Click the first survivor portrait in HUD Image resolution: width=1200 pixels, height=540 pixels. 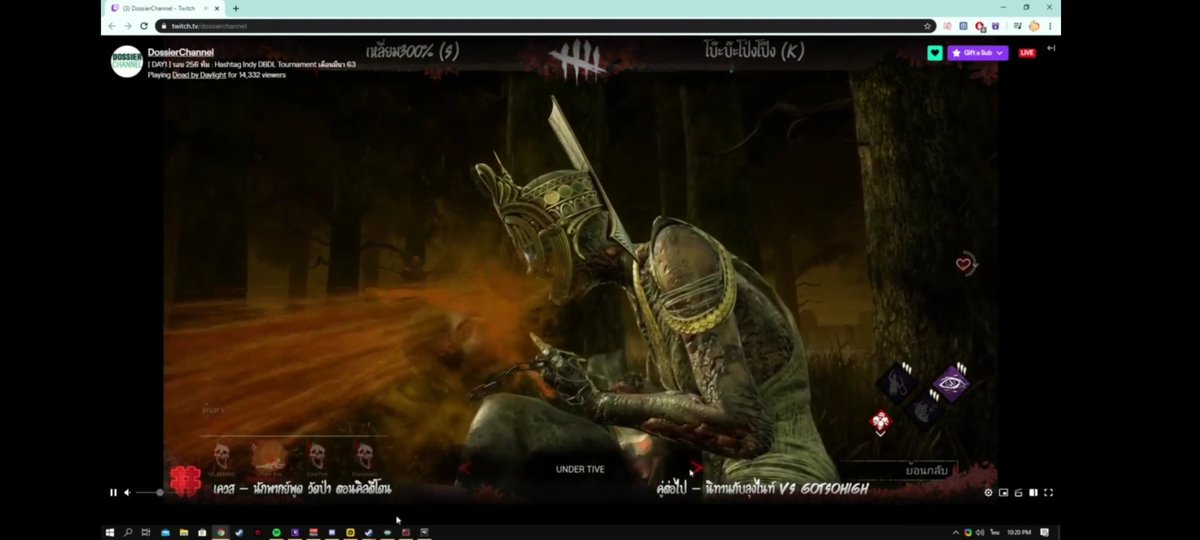point(222,455)
